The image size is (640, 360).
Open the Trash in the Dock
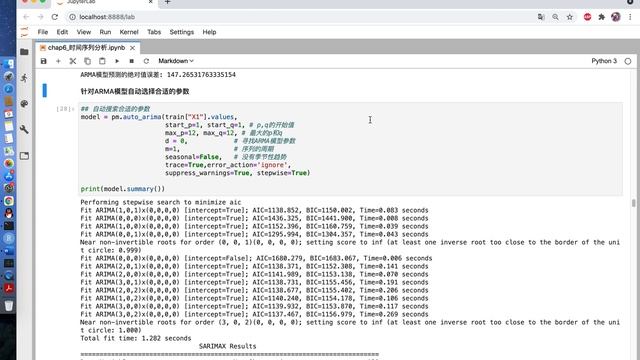(9, 305)
